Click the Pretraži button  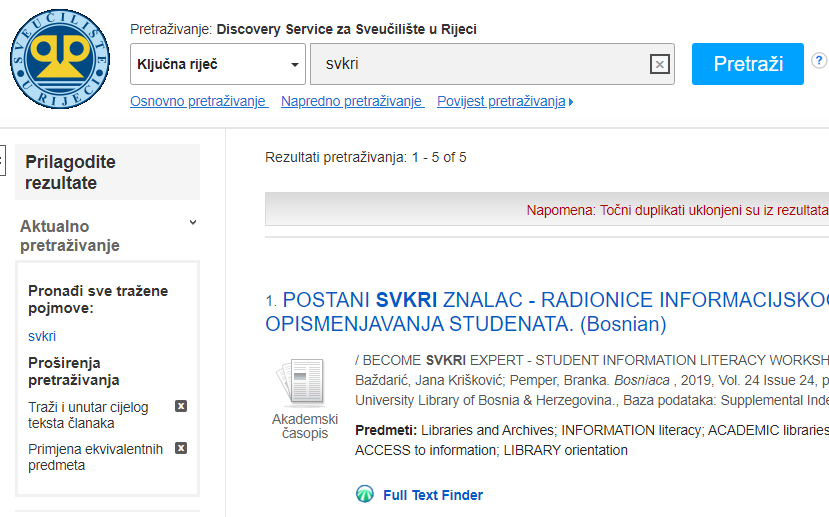pyautogui.click(x=748, y=64)
